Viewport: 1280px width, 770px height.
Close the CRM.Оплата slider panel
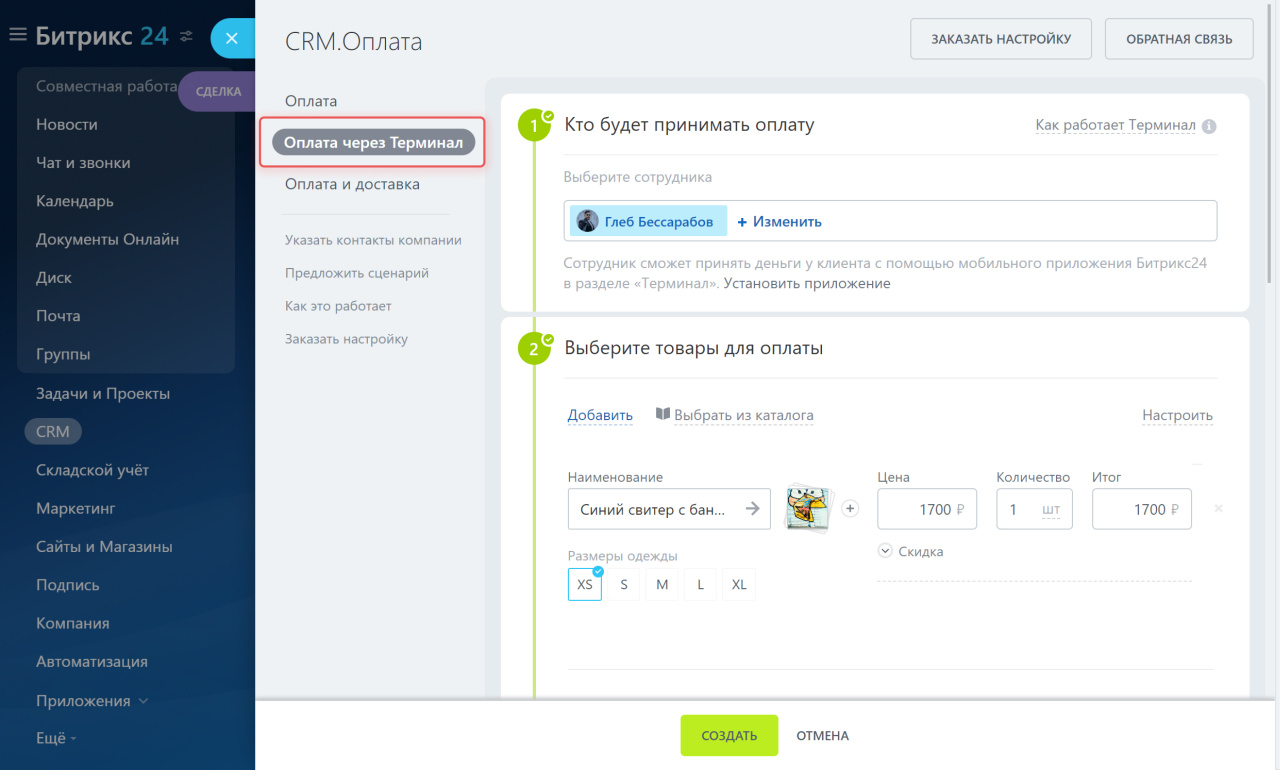[232, 39]
